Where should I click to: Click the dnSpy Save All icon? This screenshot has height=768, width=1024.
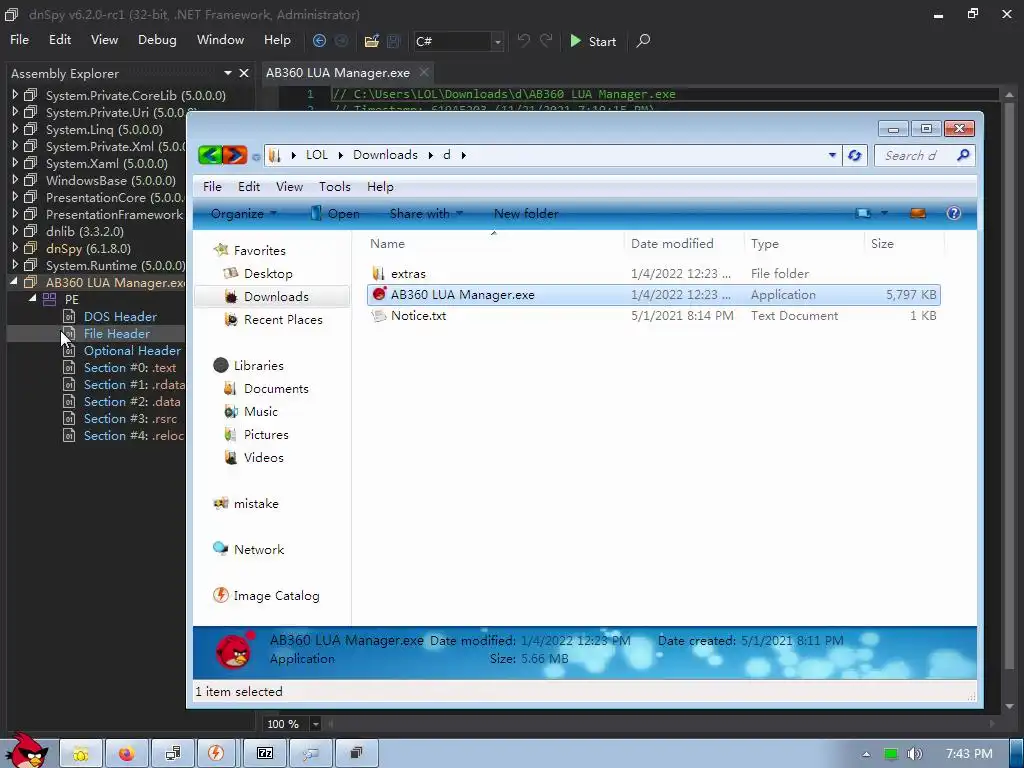point(394,41)
